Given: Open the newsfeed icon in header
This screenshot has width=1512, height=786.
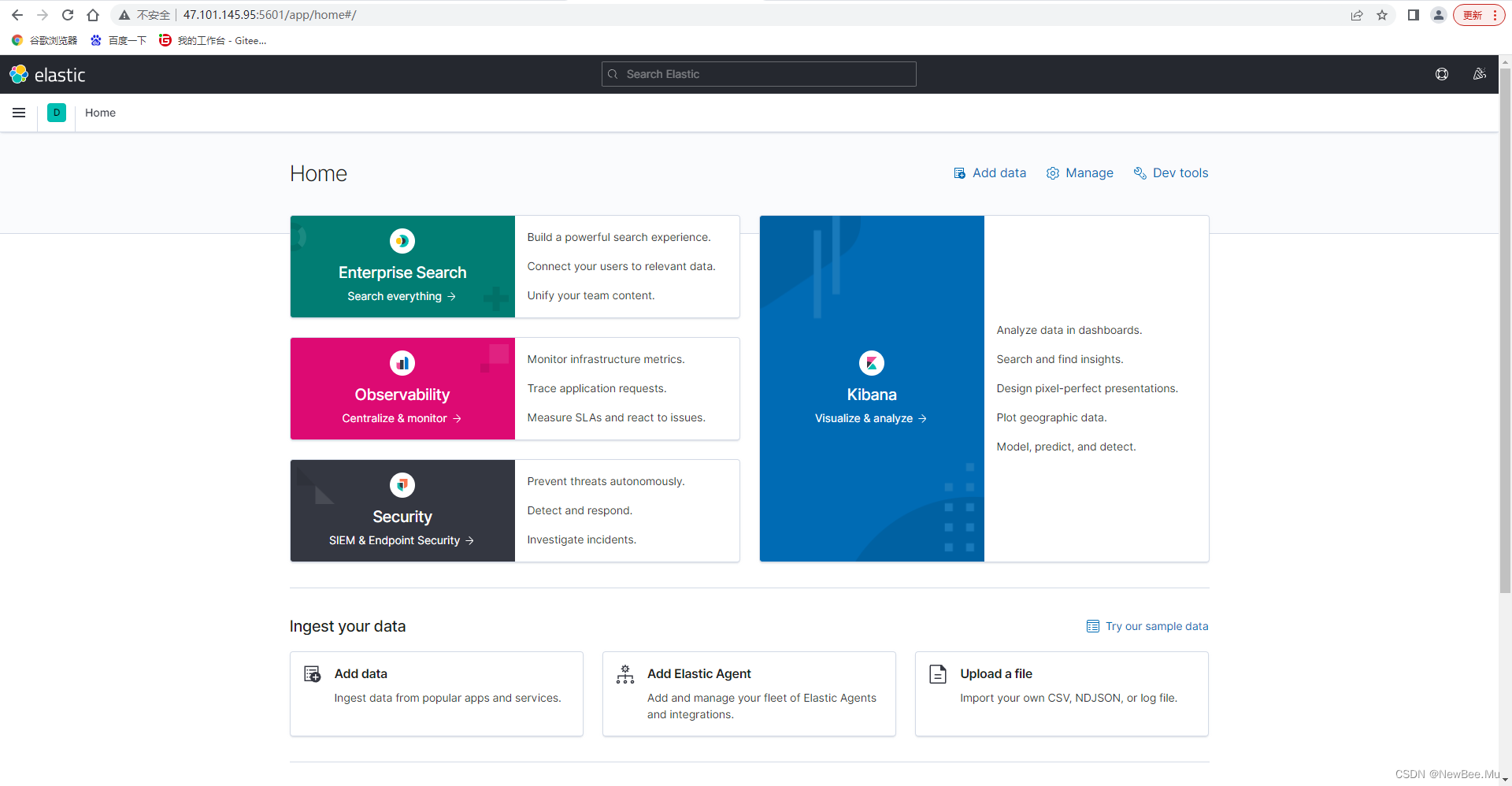Looking at the screenshot, I should pyautogui.click(x=1480, y=74).
